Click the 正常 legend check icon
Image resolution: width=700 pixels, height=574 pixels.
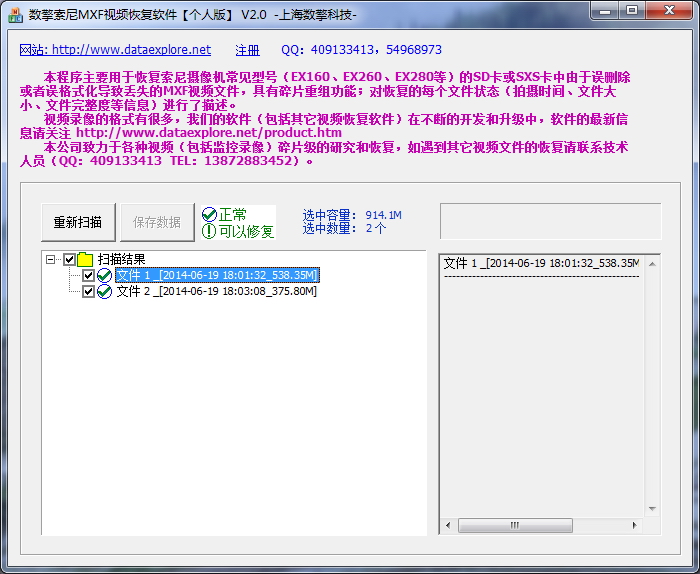[x=209, y=215]
